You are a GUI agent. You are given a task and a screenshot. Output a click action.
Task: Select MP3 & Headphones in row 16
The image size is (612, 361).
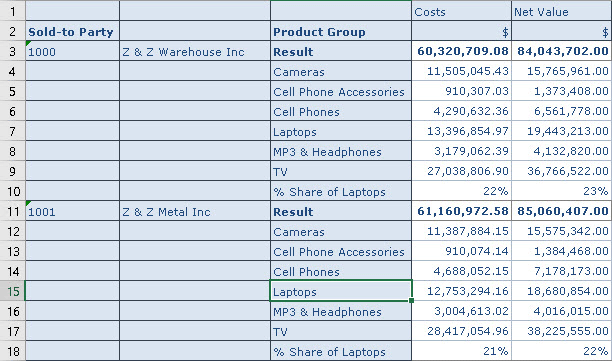[x=341, y=311]
